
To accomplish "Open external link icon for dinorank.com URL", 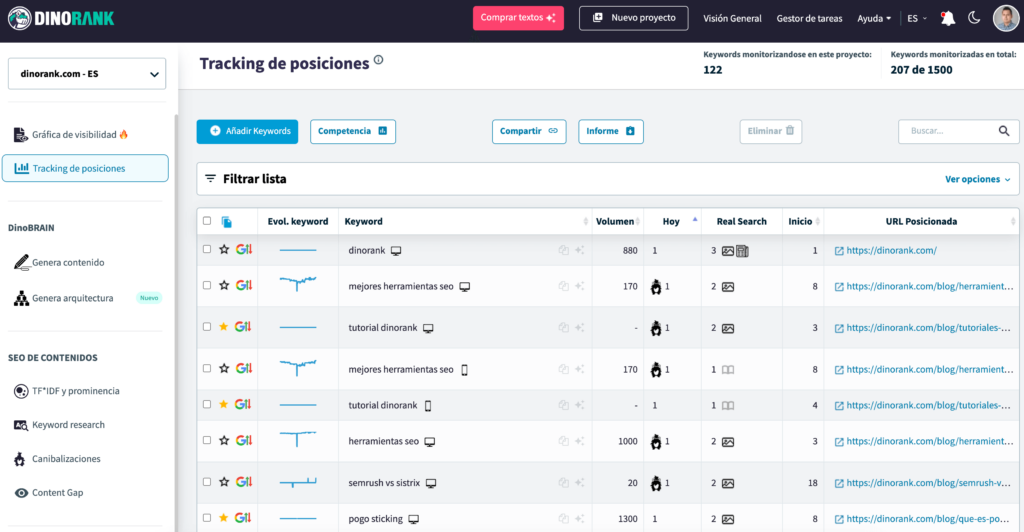I will (839, 250).
